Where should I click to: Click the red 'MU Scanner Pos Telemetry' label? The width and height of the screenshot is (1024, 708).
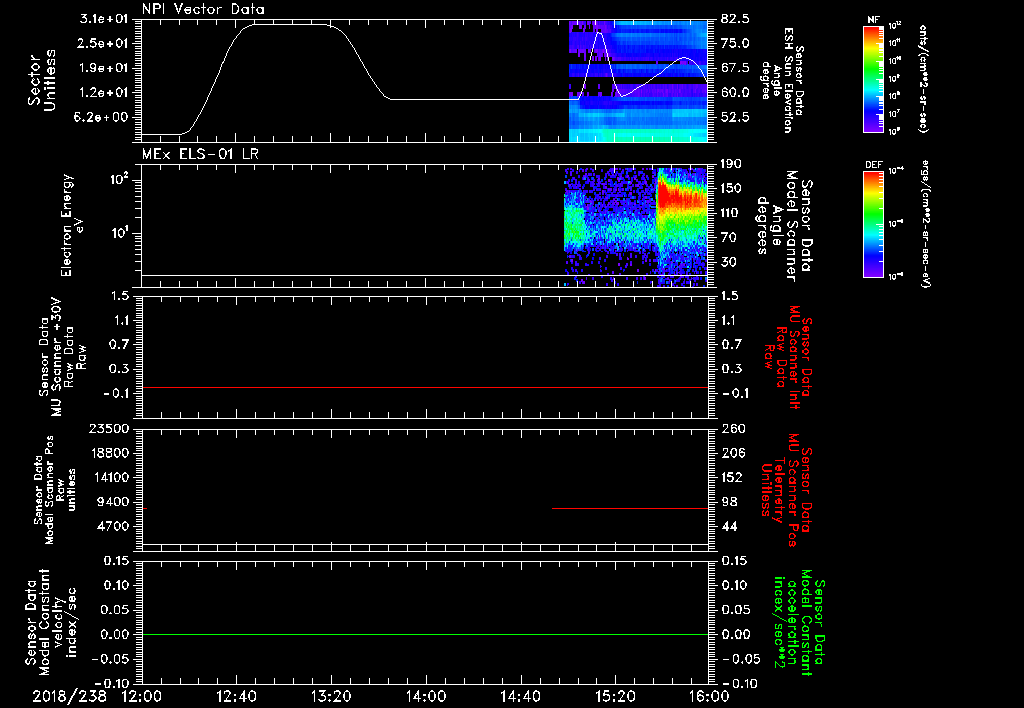(x=787, y=490)
